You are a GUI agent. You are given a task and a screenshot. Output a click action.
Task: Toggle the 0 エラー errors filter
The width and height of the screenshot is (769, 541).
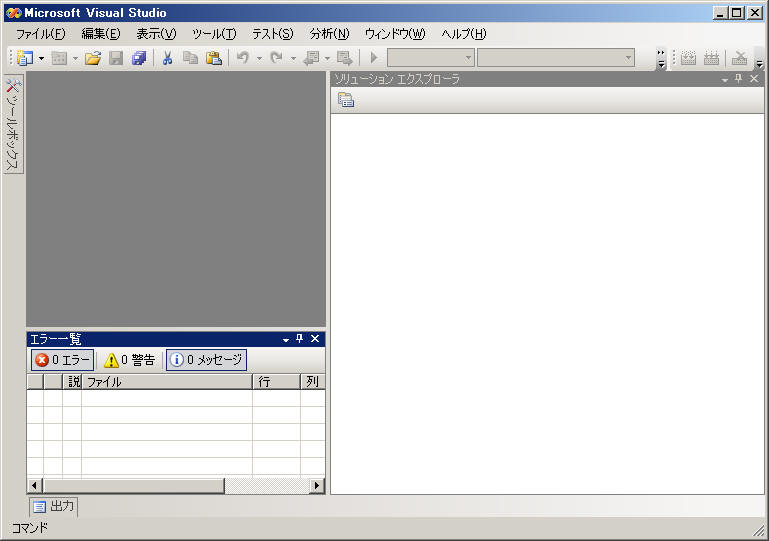(62, 360)
